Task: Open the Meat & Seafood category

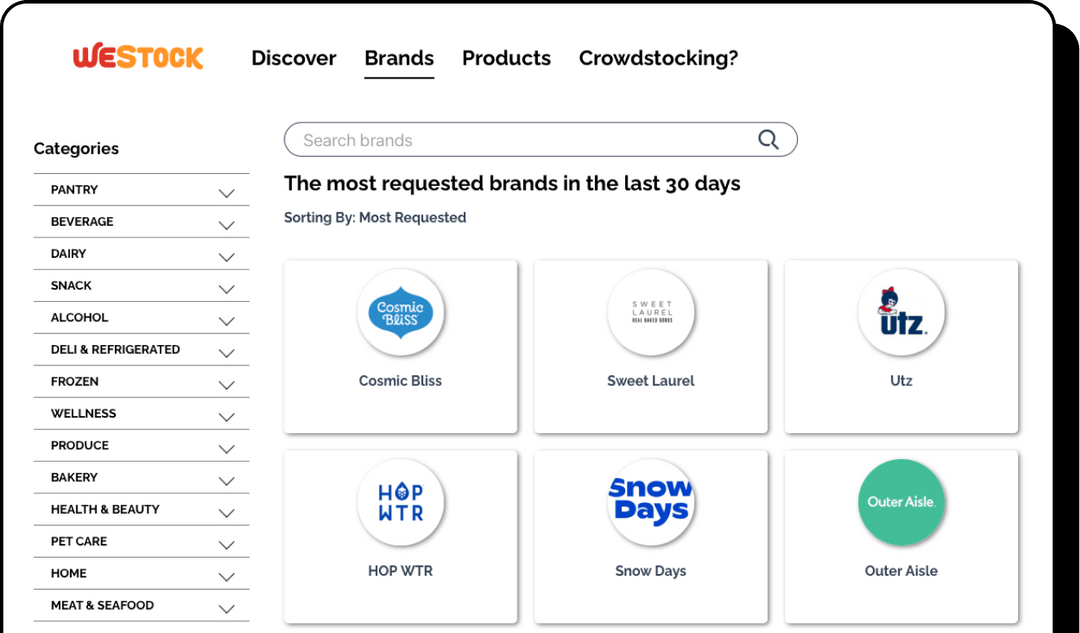Action: 102,605
